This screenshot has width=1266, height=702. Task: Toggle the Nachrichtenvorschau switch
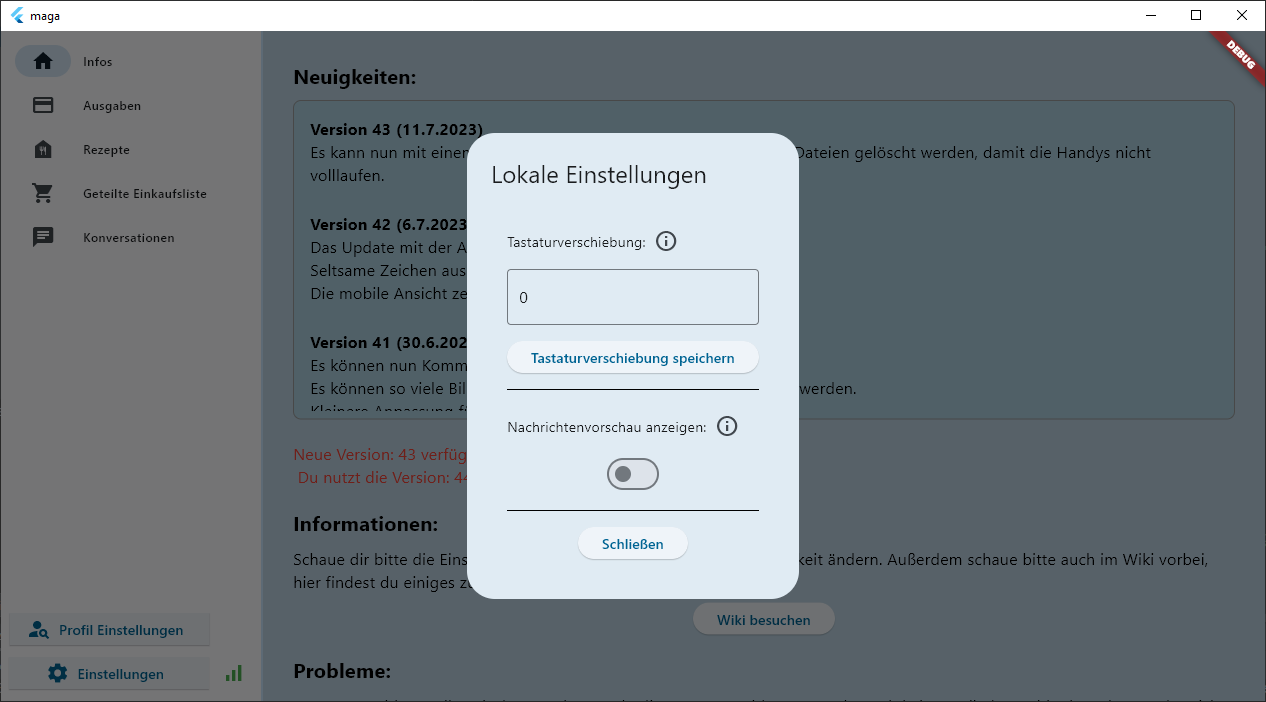(633, 474)
